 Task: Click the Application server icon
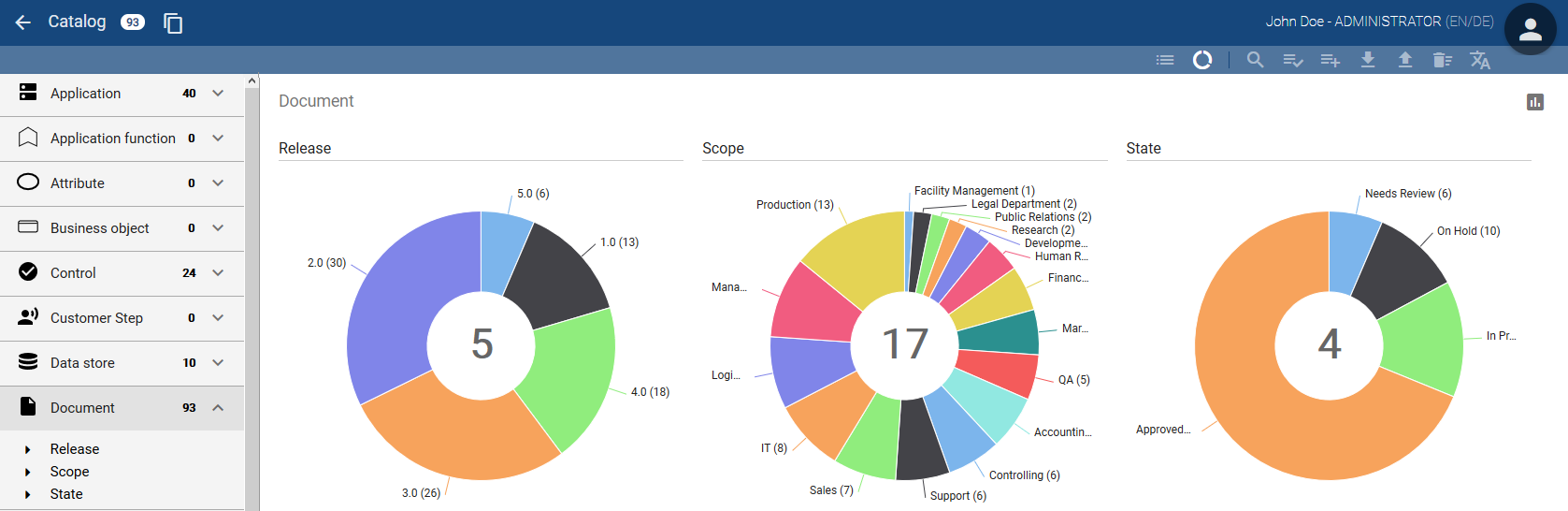[x=28, y=93]
